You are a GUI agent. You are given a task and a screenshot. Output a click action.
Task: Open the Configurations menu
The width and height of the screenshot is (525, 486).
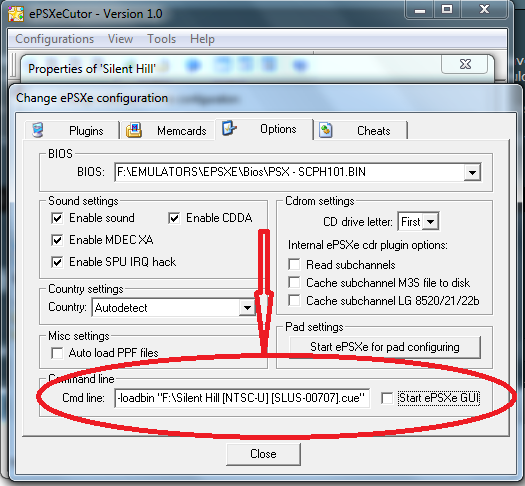point(55,39)
